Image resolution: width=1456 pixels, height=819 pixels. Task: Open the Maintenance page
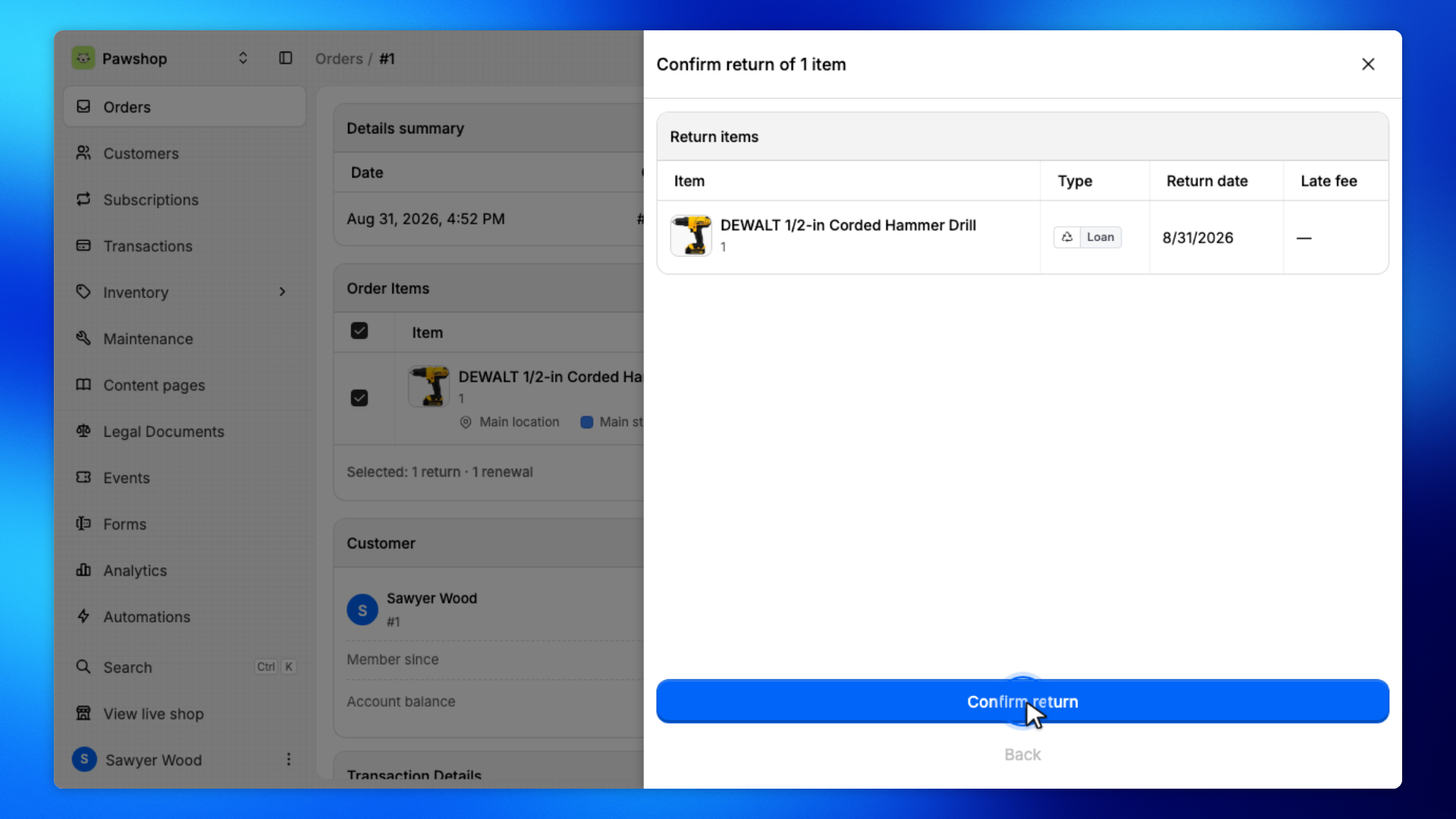coord(185,338)
